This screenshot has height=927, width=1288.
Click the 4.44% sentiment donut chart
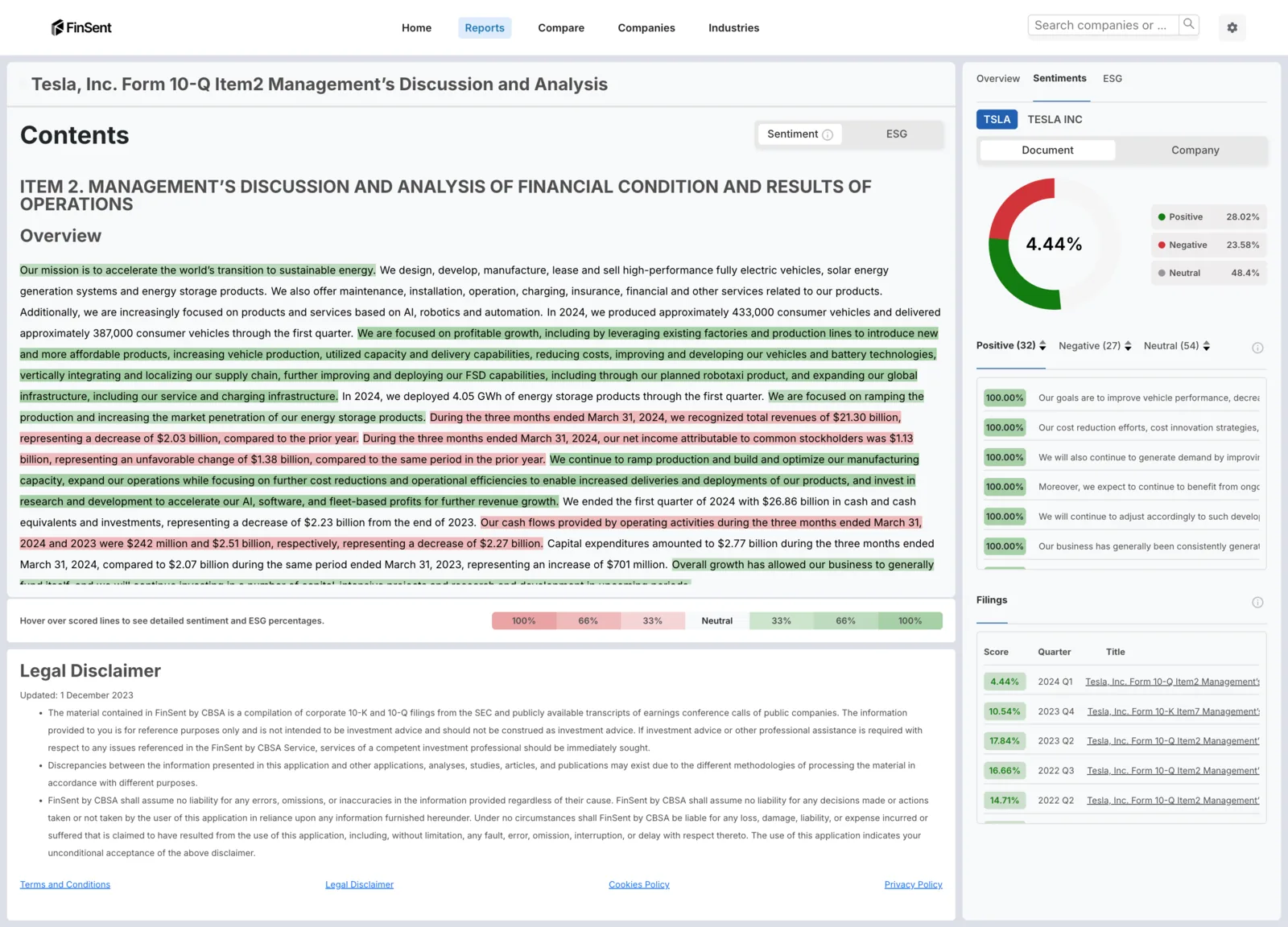(1054, 244)
